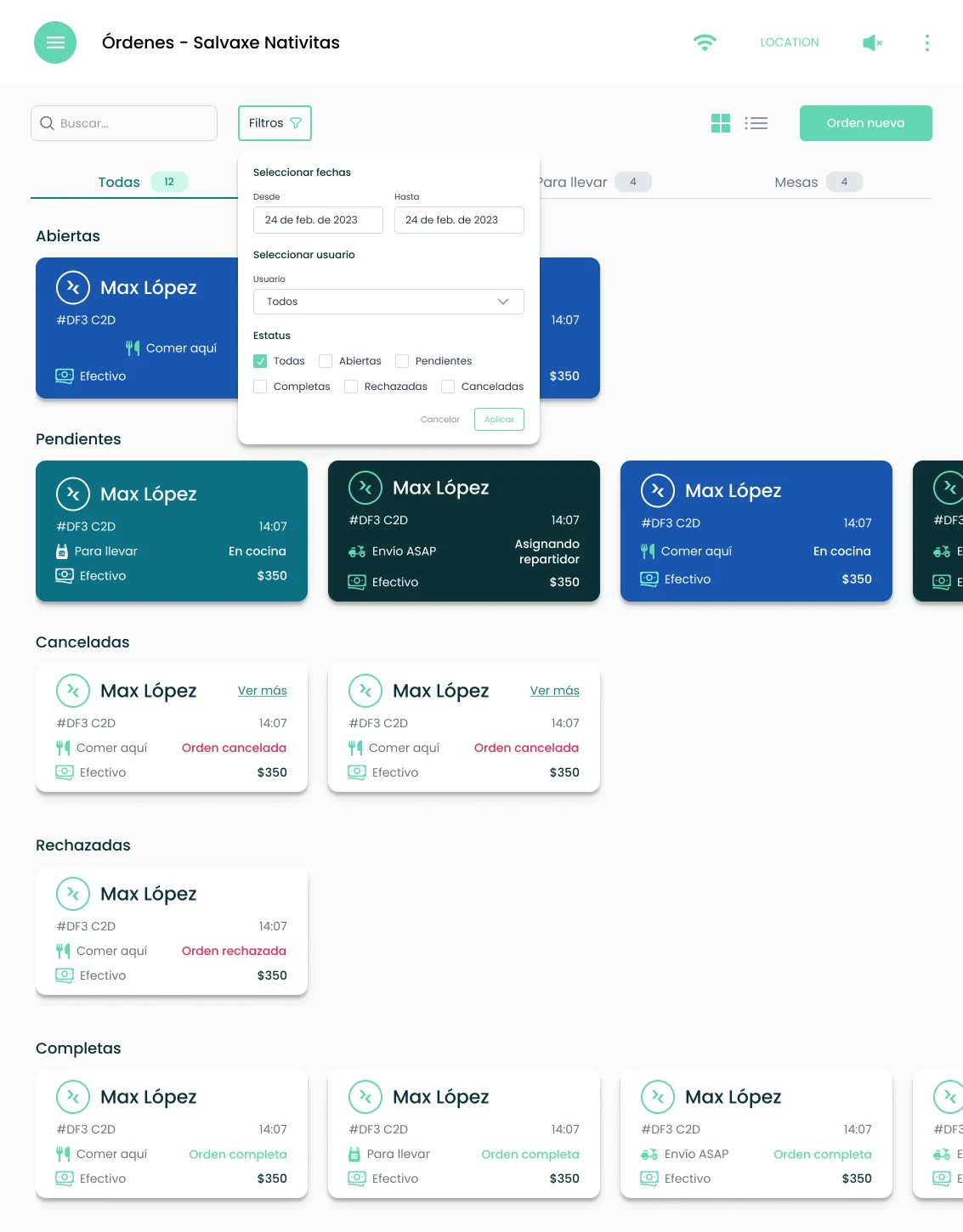Check the Completas status checkbox
Viewport: 963px width, 1232px height.
(x=260, y=387)
